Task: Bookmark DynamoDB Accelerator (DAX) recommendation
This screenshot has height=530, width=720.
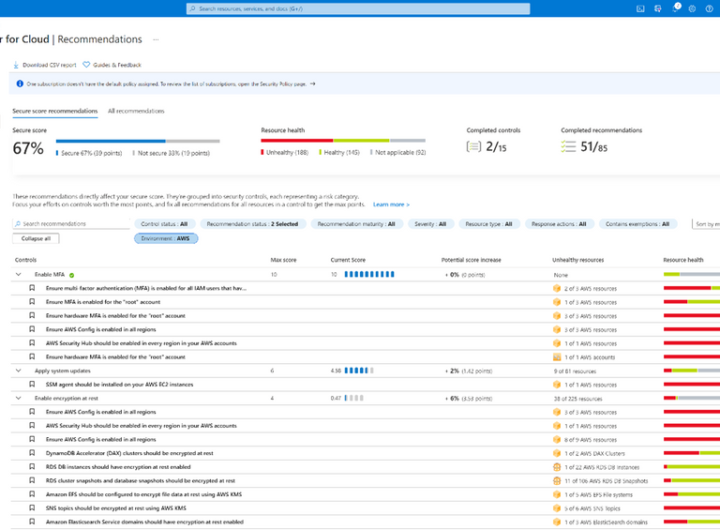Action: pyautogui.click(x=32, y=453)
